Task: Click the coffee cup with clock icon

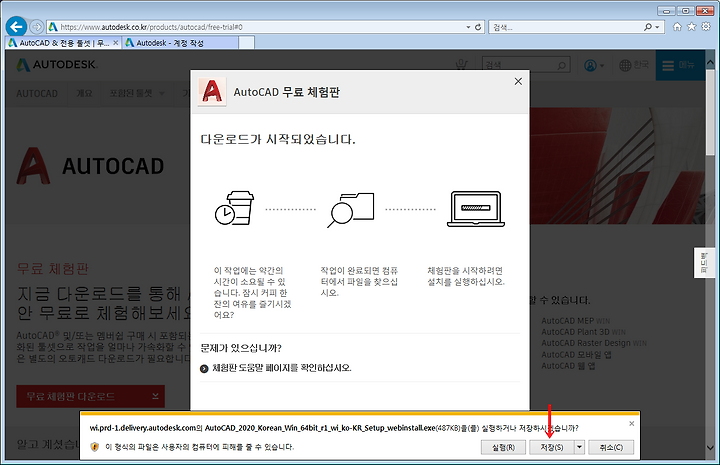Action: coord(235,208)
